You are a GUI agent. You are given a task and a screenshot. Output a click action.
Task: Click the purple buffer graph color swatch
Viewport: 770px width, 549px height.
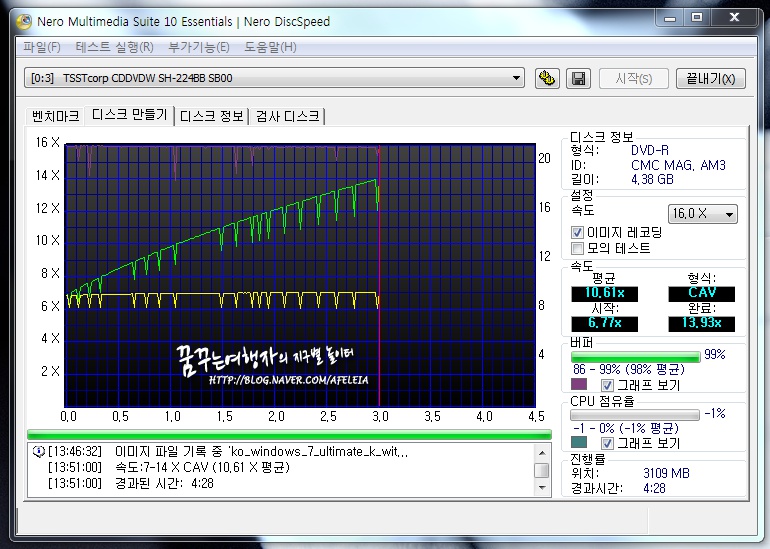(579, 384)
